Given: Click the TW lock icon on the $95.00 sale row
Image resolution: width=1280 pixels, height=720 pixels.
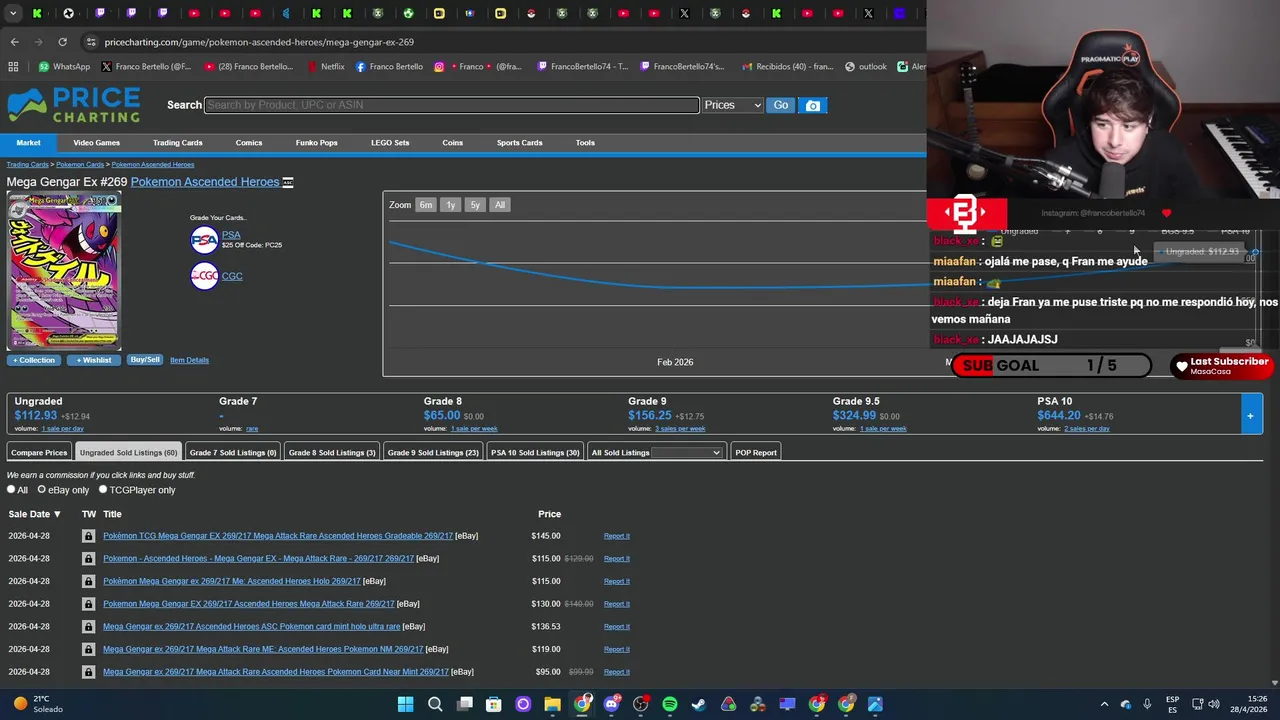Looking at the screenshot, I should click(88, 672).
